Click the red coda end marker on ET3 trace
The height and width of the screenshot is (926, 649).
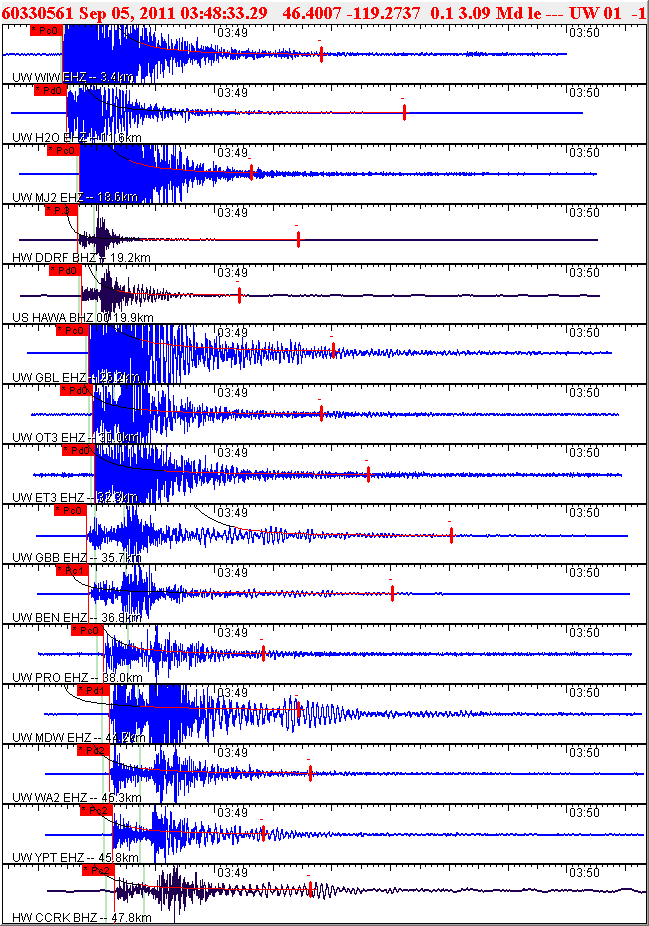[x=368, y=474]
